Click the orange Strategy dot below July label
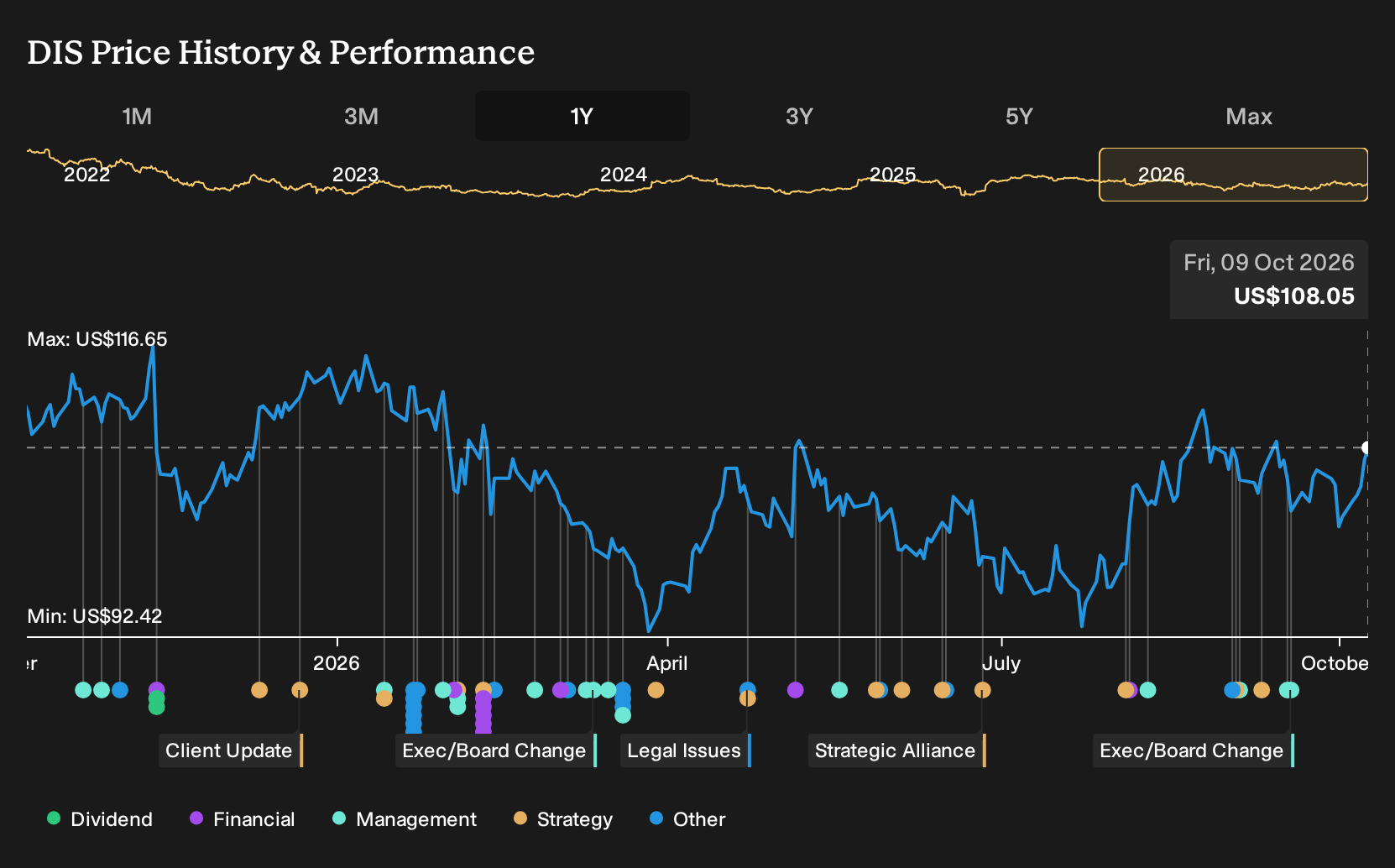Viewport: 1395px width, 868px height. tap(983, 690)
